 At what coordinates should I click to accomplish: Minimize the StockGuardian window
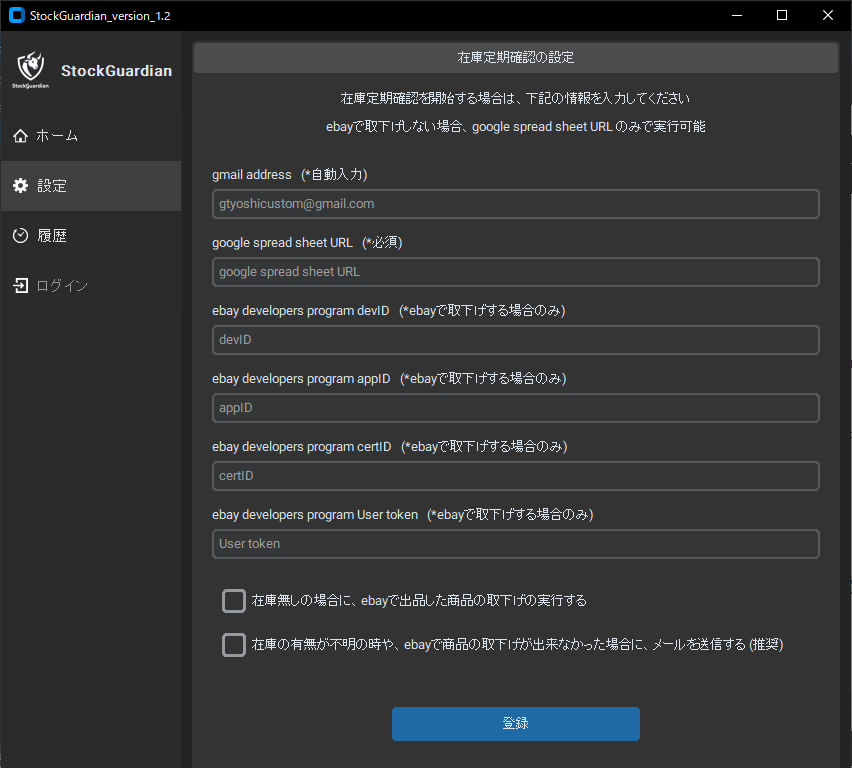(x=737, y=15)
